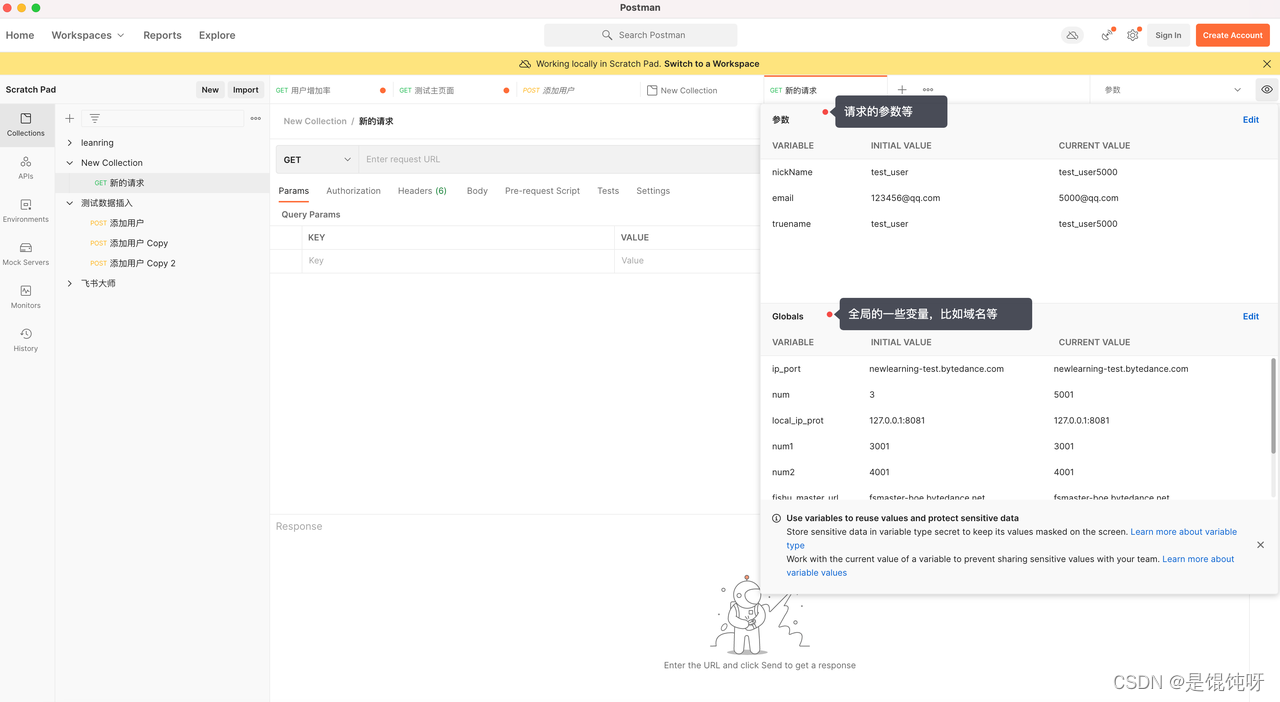
Task: Open the tab bar more options ellipsis
Action: tap(928, 90)
